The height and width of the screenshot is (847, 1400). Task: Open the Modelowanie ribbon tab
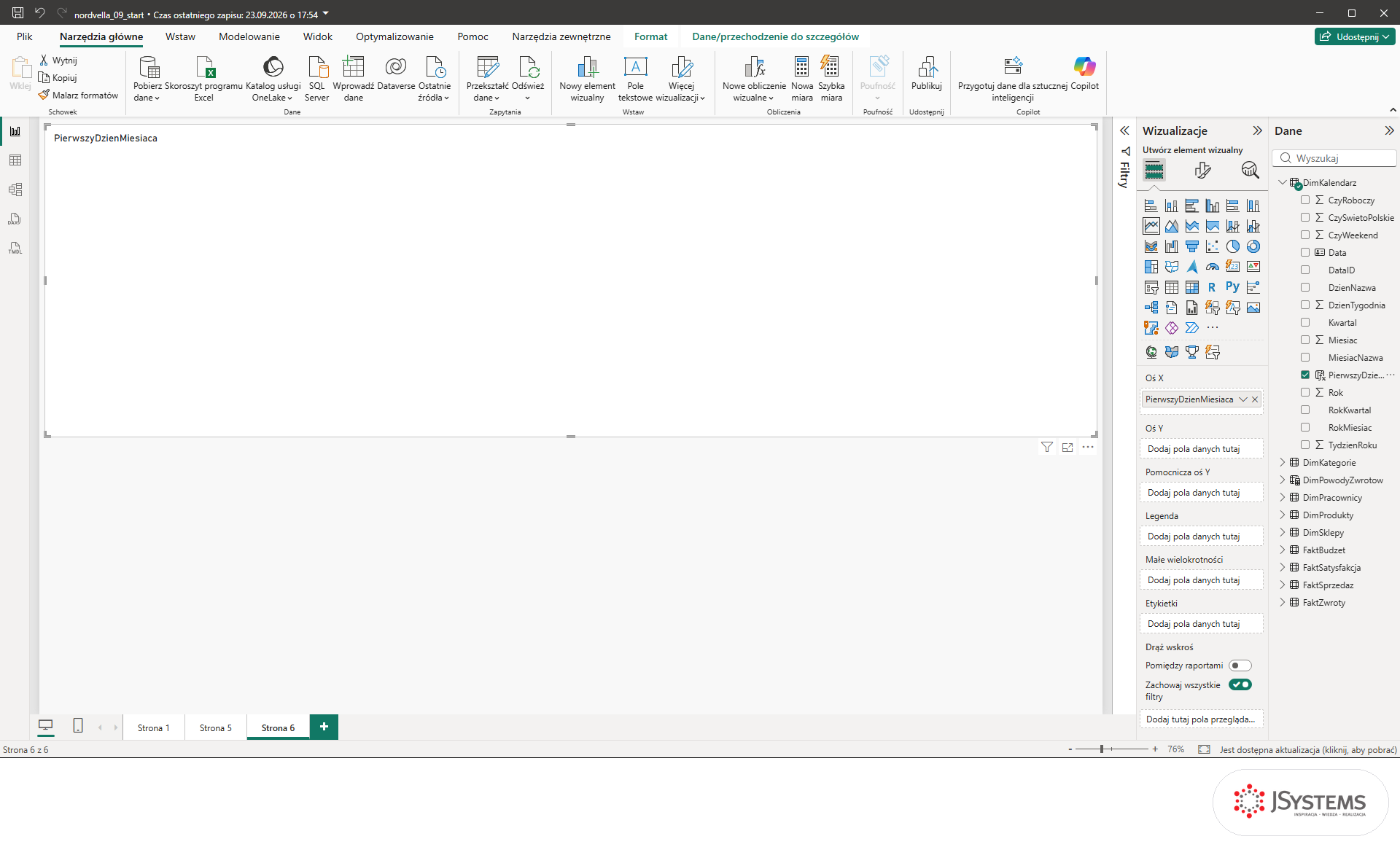pos(249,36)
